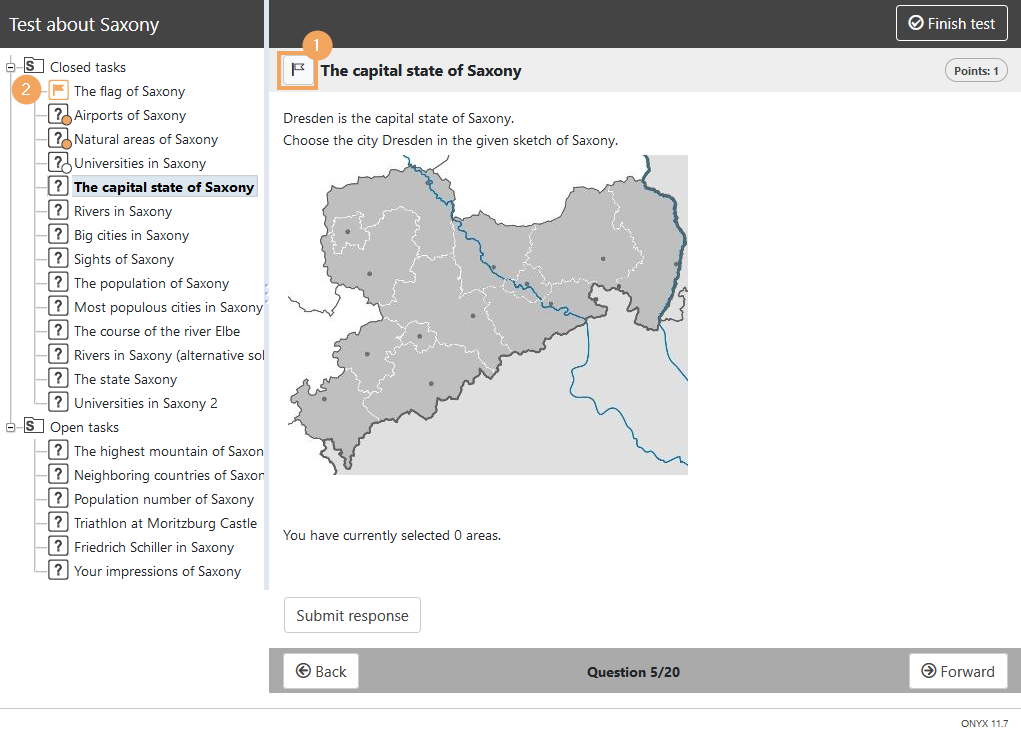Toggle the flag marker beside the question title
Screen dimensions: 1021x733
click(x=298, y=70)
